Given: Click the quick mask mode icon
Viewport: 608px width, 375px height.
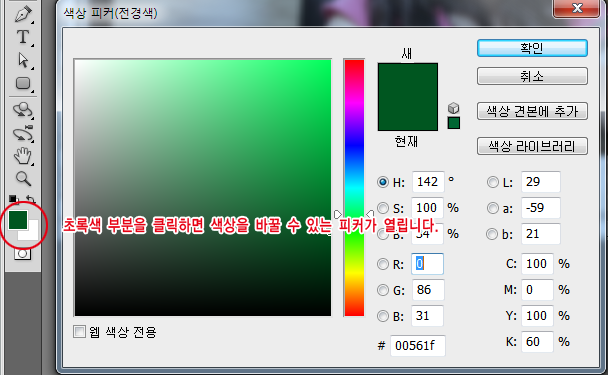Looking at the screenshot, I should pyautogui.click(x=22, y=254).
